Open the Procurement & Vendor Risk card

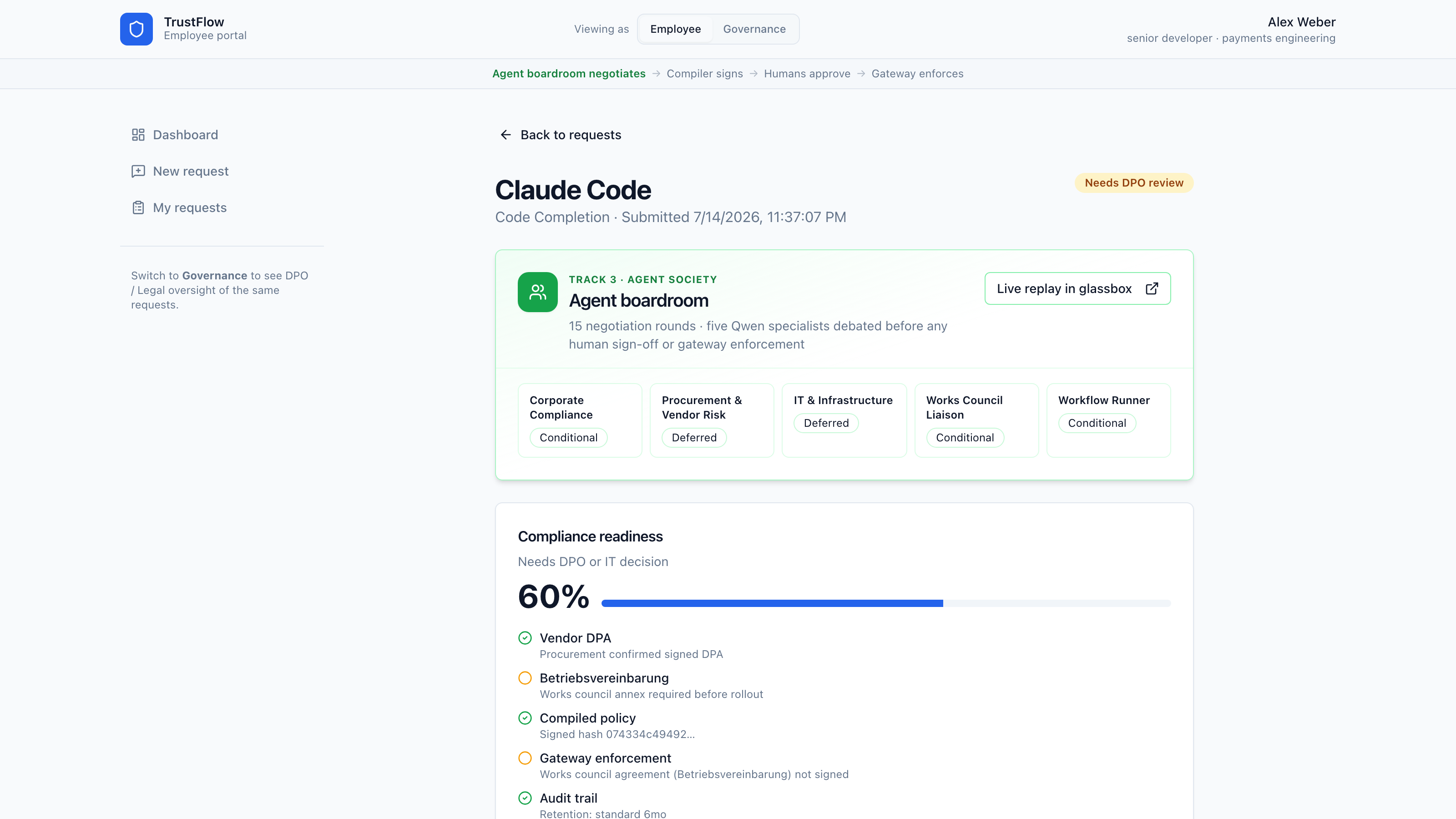pyautogui.click(x=712, y=420)
